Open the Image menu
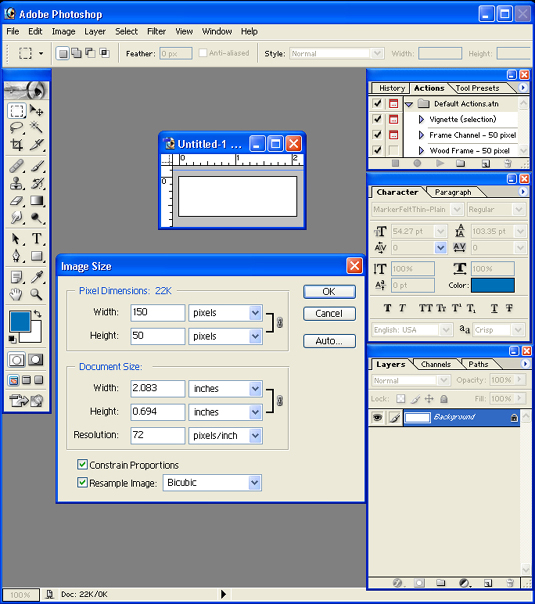The height and width of the screenshot is (604, 535). 64,32
